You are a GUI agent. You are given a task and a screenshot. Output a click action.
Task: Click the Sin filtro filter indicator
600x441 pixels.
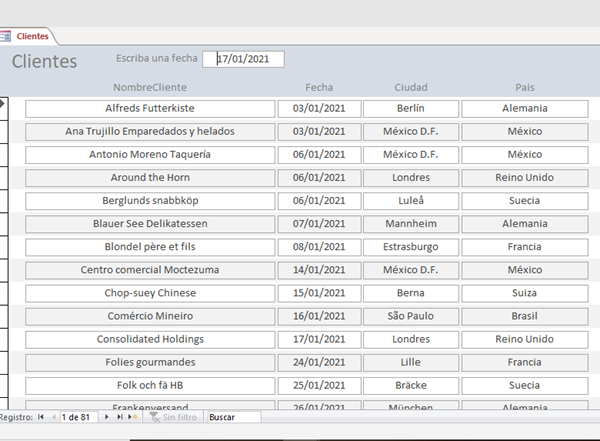point(172,417)
